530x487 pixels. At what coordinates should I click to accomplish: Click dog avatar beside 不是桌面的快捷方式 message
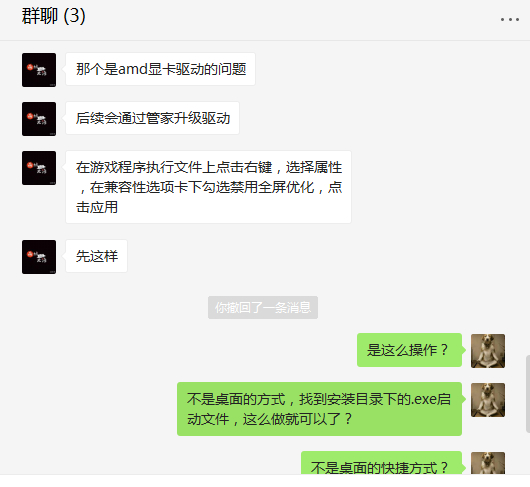coord(488,463)
